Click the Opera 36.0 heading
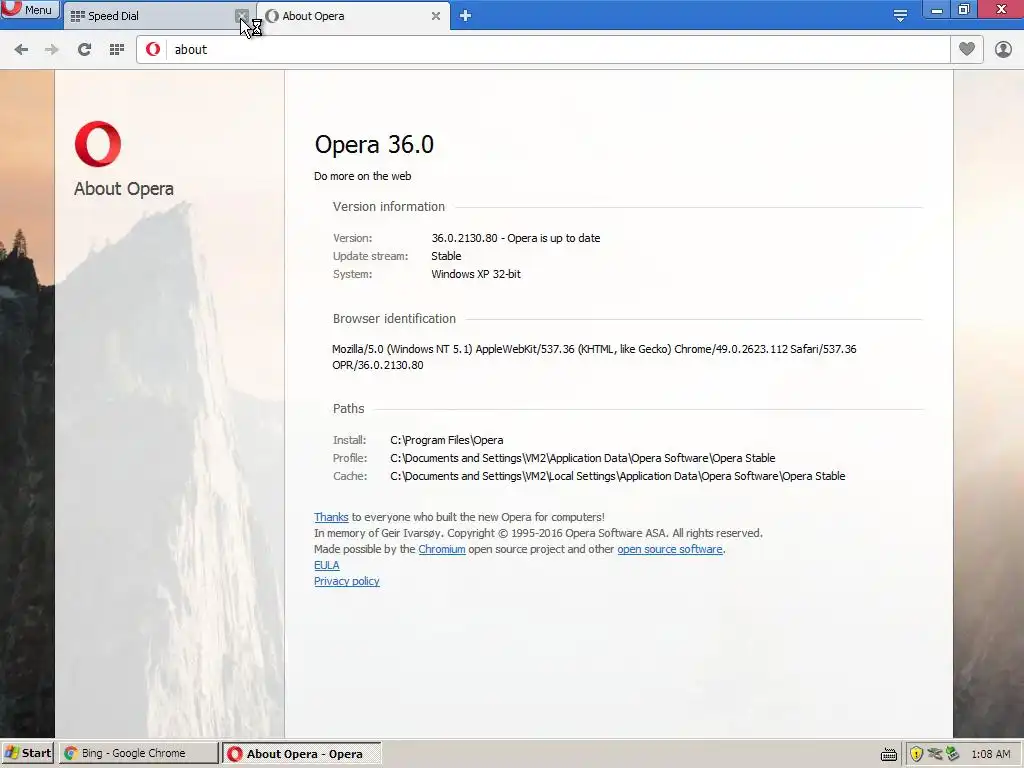1024x768 pixels. click(374, 144)
